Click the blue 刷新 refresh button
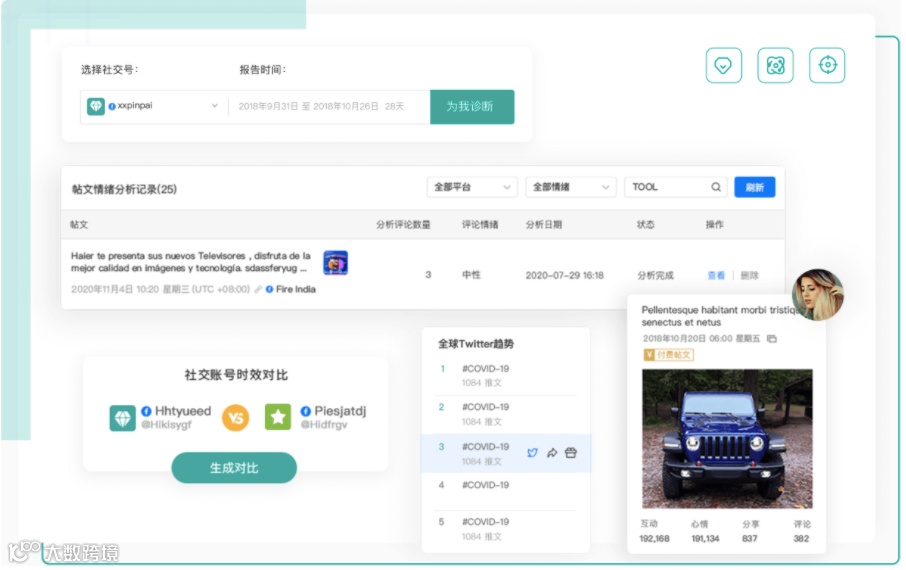This screenshot has width=906, height=570. tap(755, 187)
